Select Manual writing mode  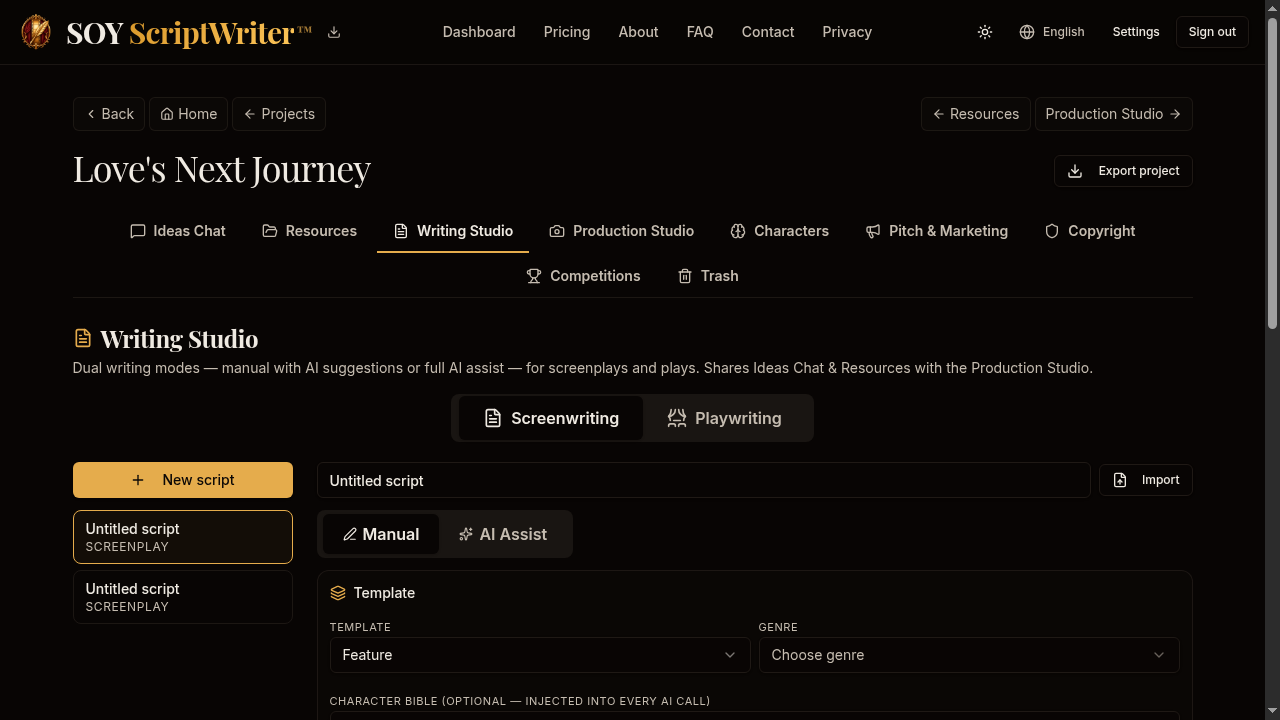click(x=381, y=534)
